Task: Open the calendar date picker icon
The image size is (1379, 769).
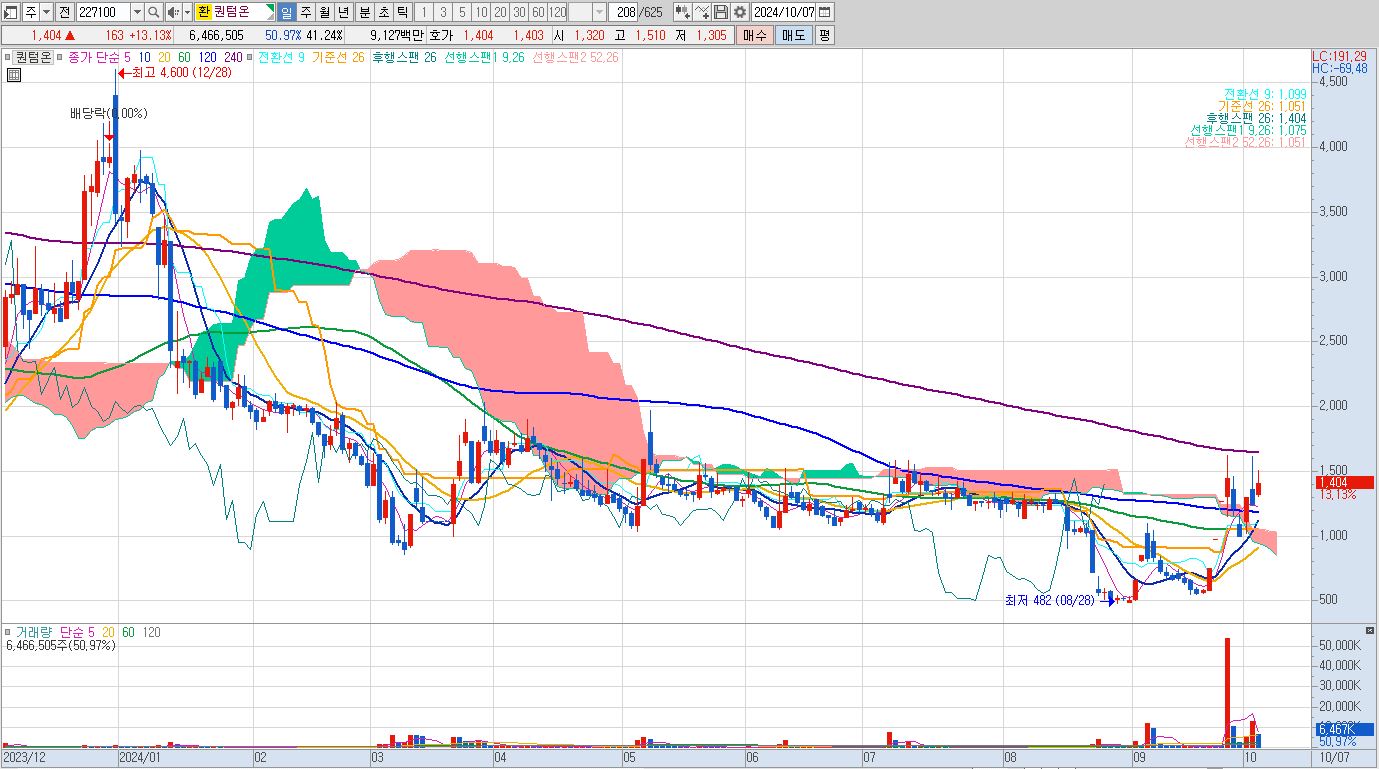Action: tap(824, 12)
